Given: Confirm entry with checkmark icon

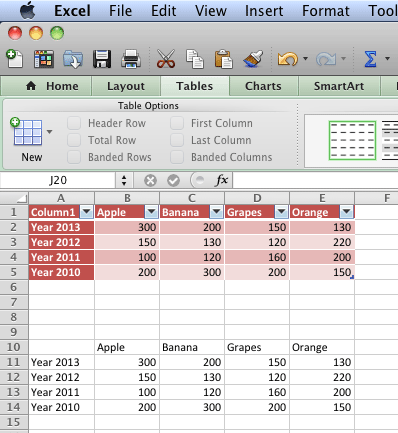Looking at the screenshot, I should tap(173, 180).
